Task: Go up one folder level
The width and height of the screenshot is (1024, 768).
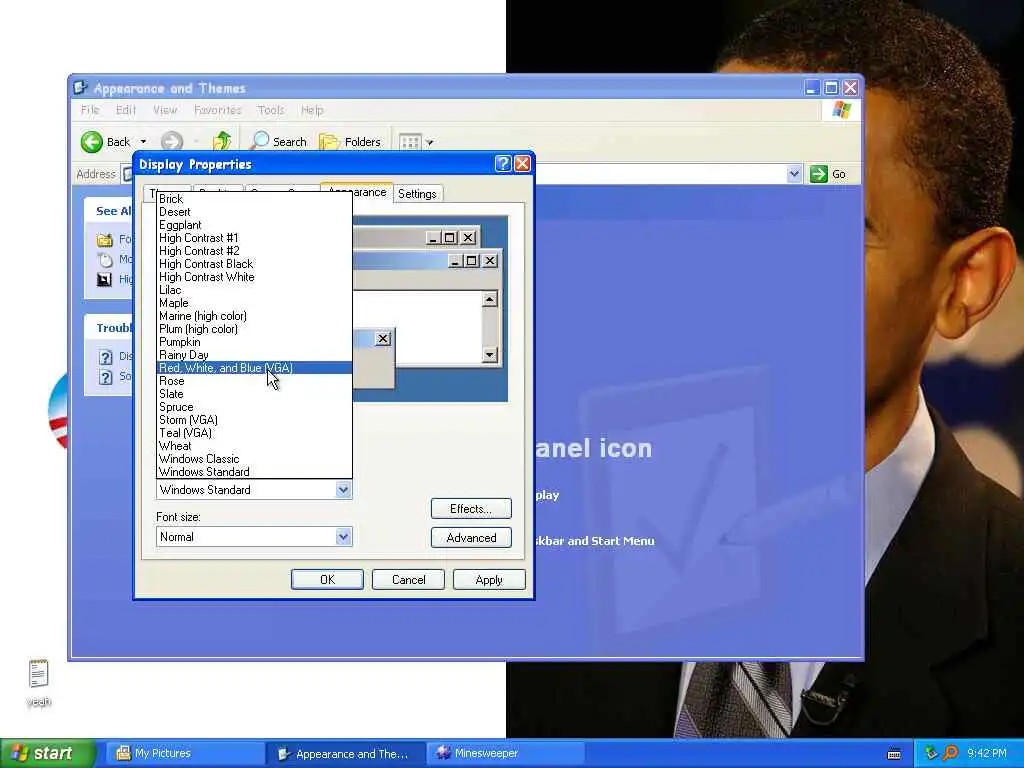Action: point(222,141)
